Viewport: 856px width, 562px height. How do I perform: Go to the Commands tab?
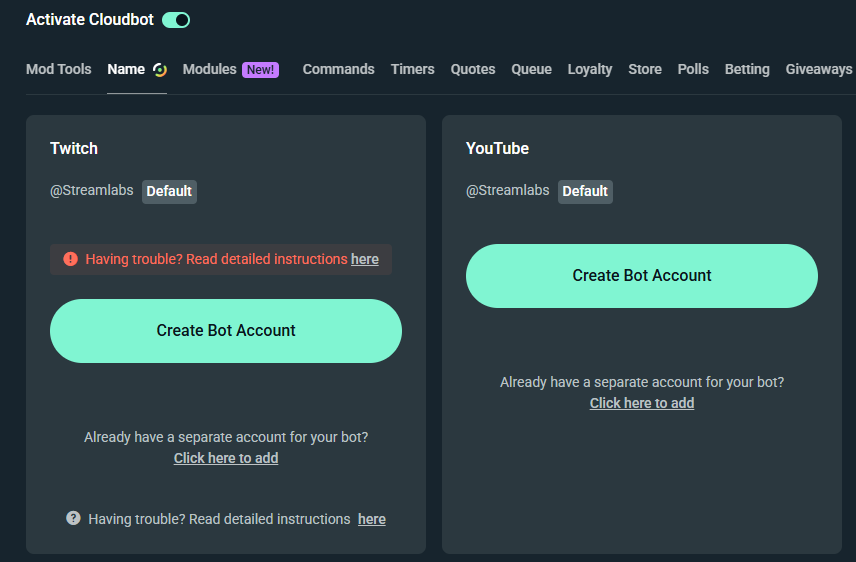tap(338, 69)
